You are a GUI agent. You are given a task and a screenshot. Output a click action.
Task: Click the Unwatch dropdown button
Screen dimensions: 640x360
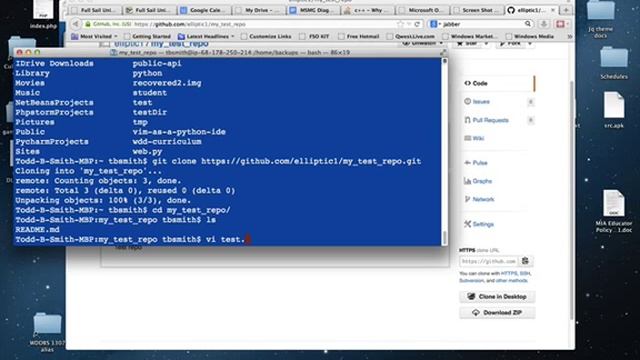[x=422, y=43]
